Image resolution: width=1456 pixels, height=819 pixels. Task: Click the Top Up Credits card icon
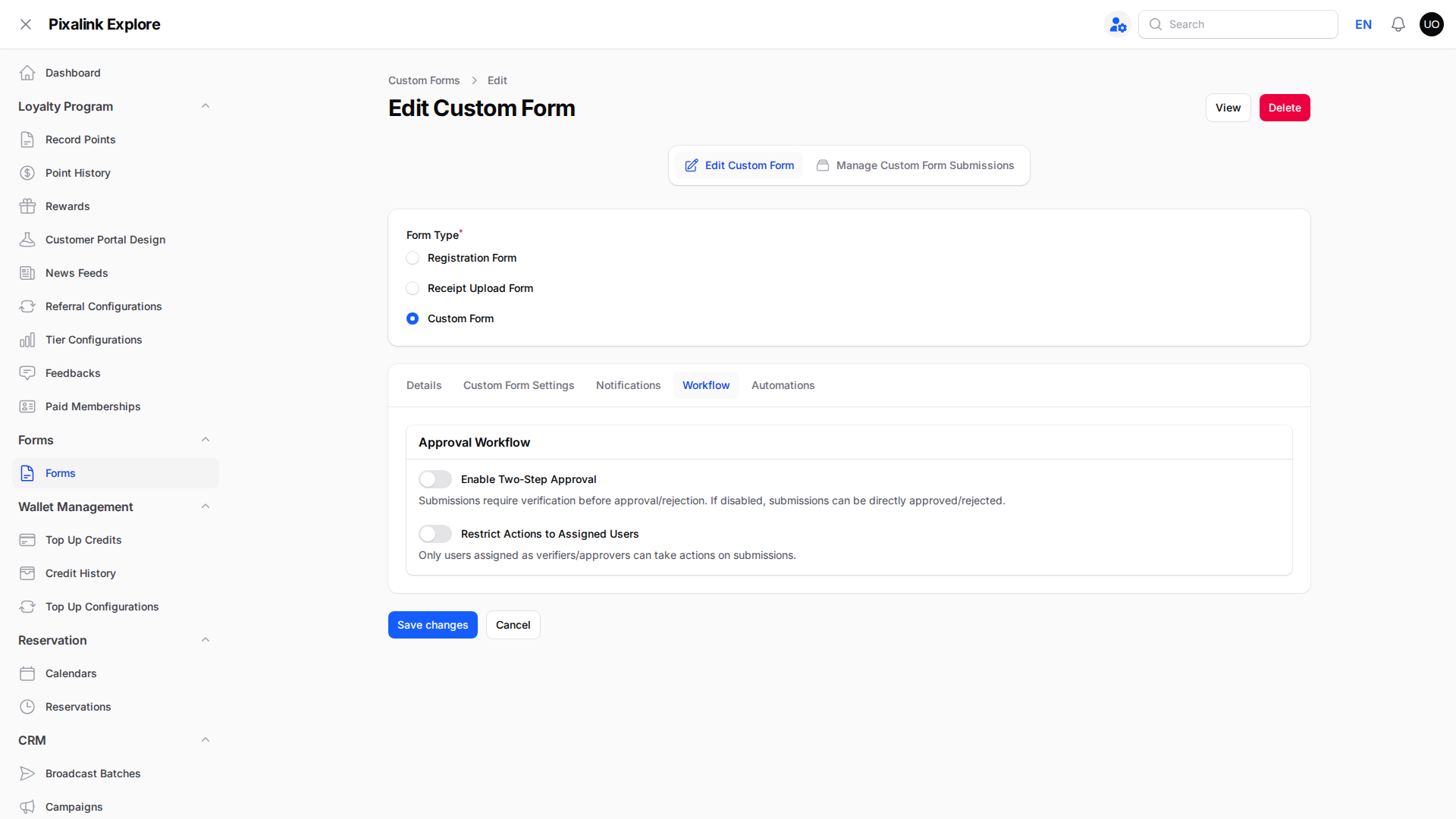[27, 540]
